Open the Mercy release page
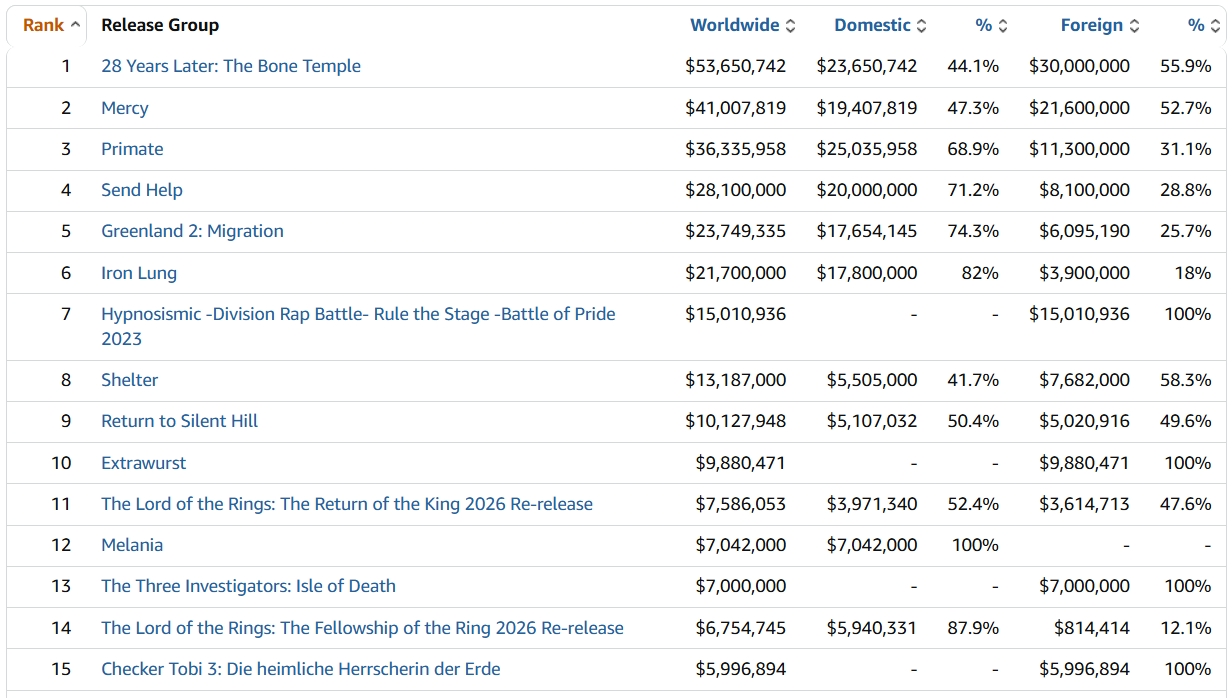The height and width of the screenshot is (698, 1232). point(125,108)
